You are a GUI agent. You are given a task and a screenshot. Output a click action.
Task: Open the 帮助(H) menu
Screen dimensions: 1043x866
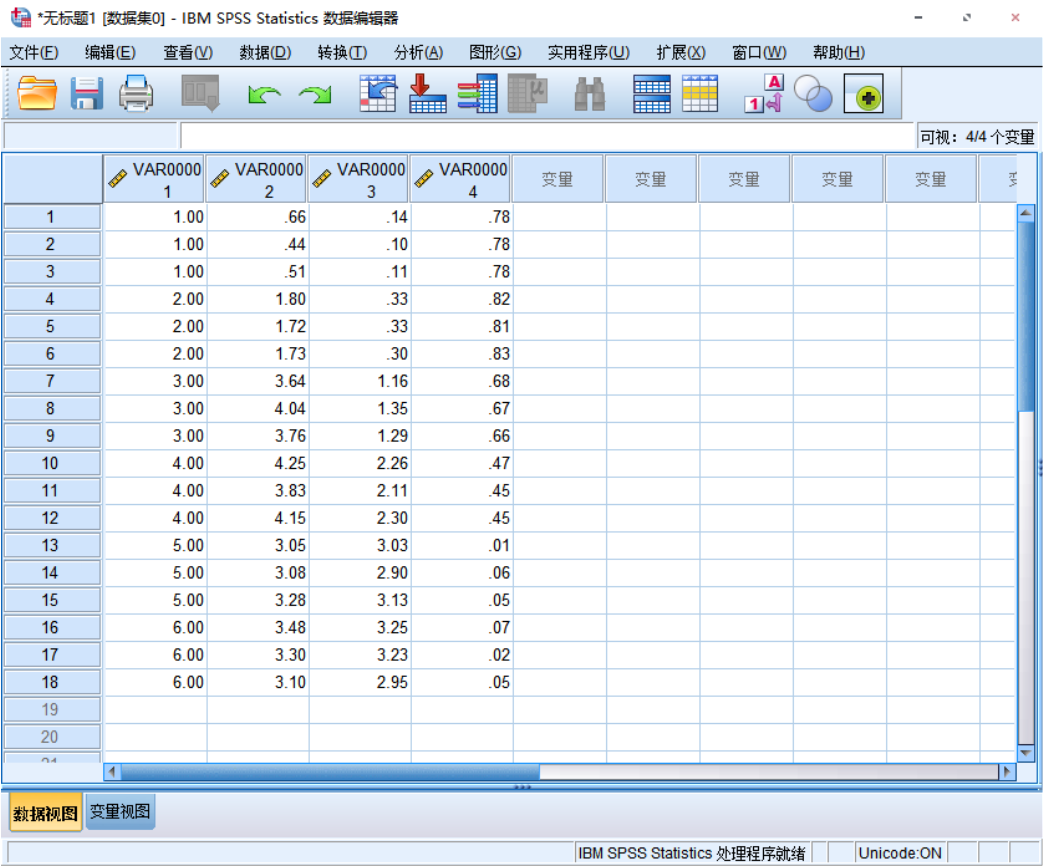point(839,53)
